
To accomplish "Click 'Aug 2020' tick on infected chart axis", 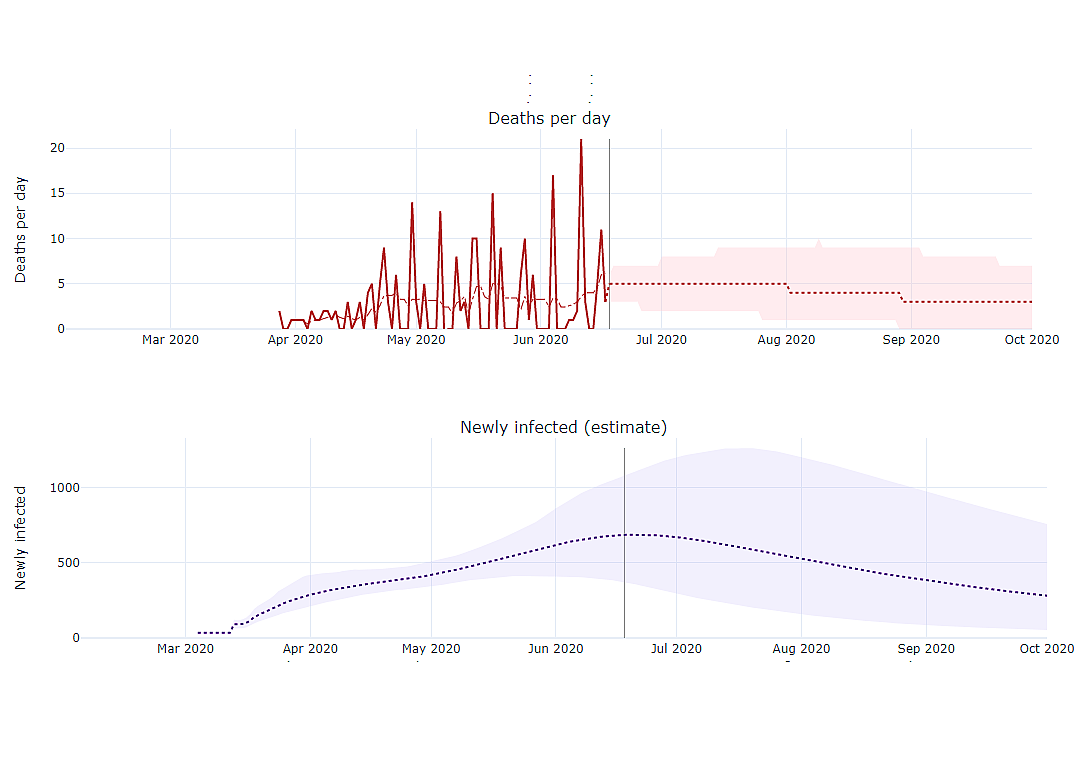I will [x=801, y=649].
